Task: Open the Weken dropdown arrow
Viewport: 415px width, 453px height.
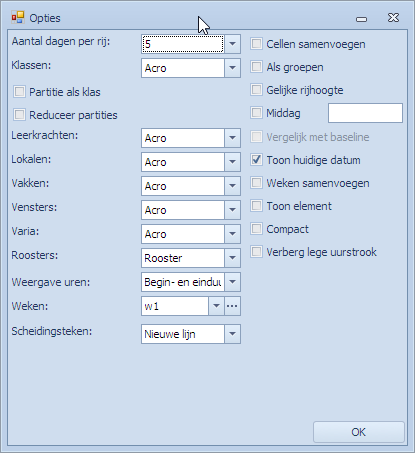Action: click(216, 306)
